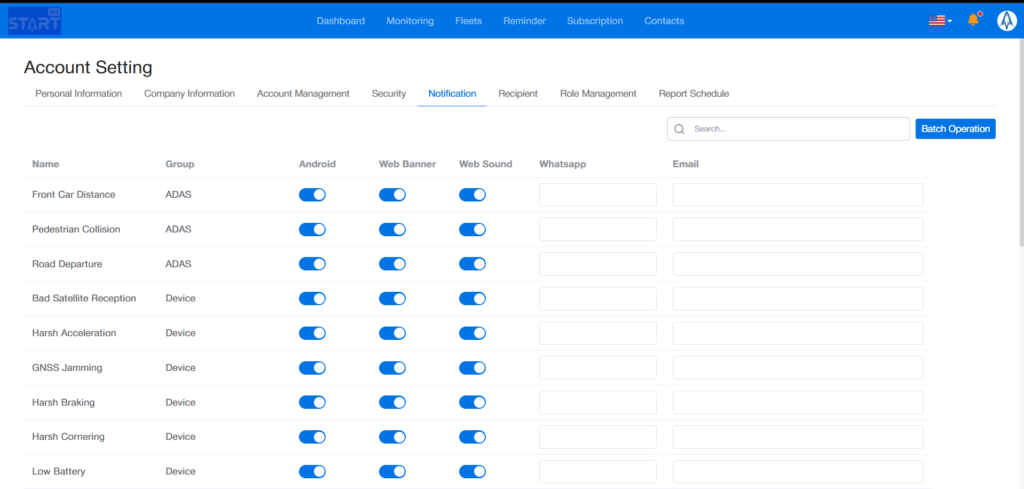Click Email field for Harsh Acceleration
The height and width of the screenshot is (489, 1024).
pos(797,333)
